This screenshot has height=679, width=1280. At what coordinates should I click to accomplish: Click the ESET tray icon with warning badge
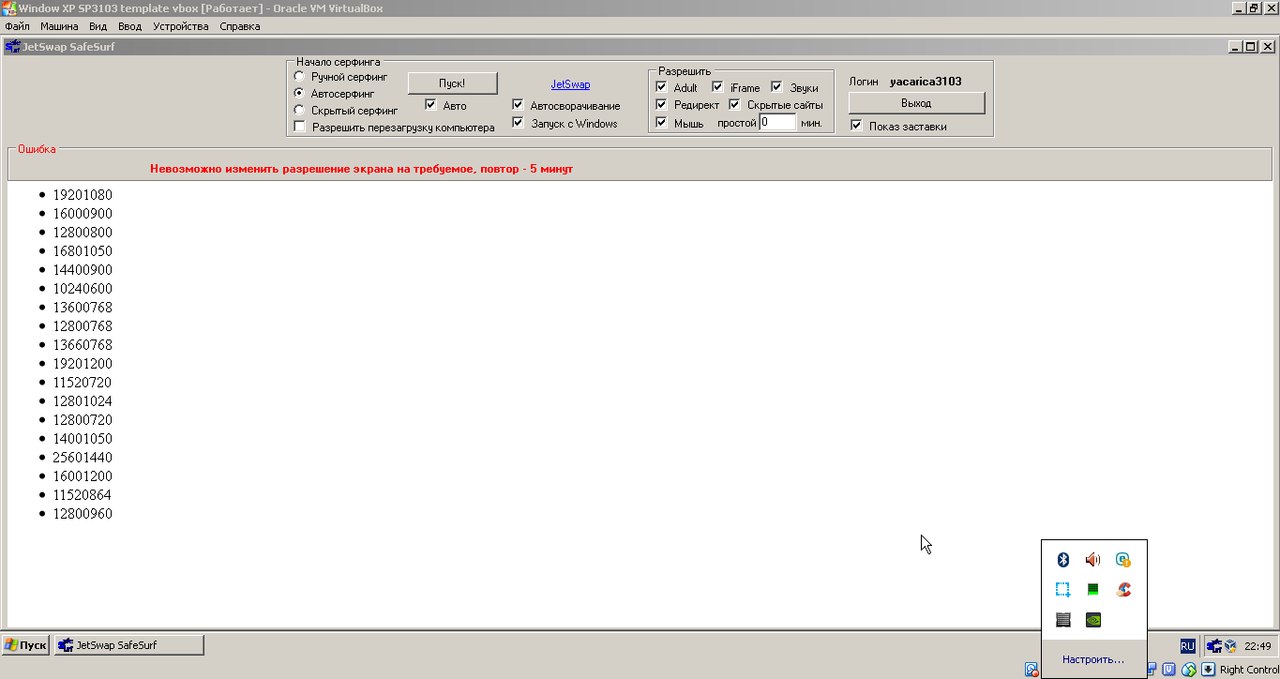pos(1124,560)
